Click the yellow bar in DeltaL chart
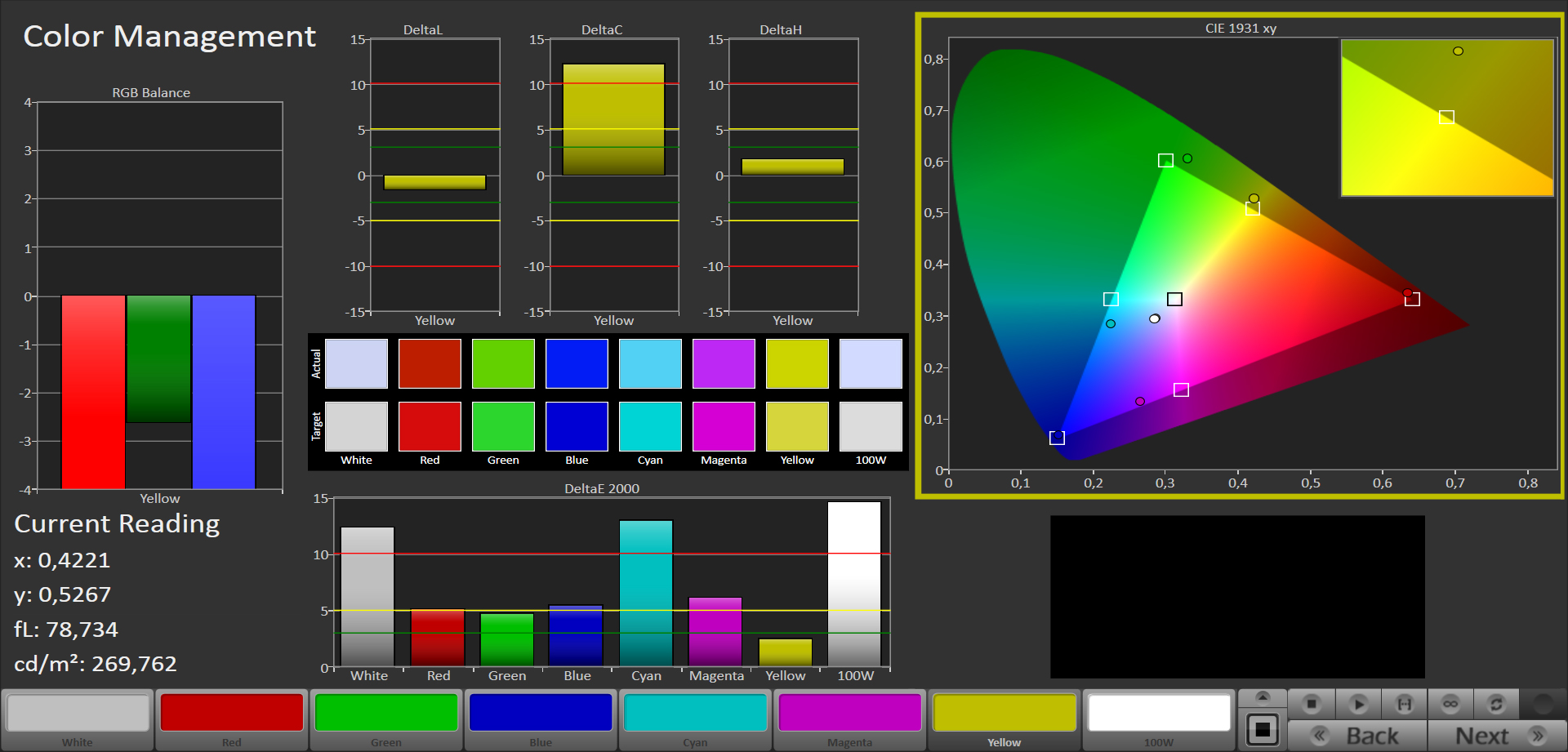Screen dimensions: 1568x752 pyautogui.click(x=434, y=183)
